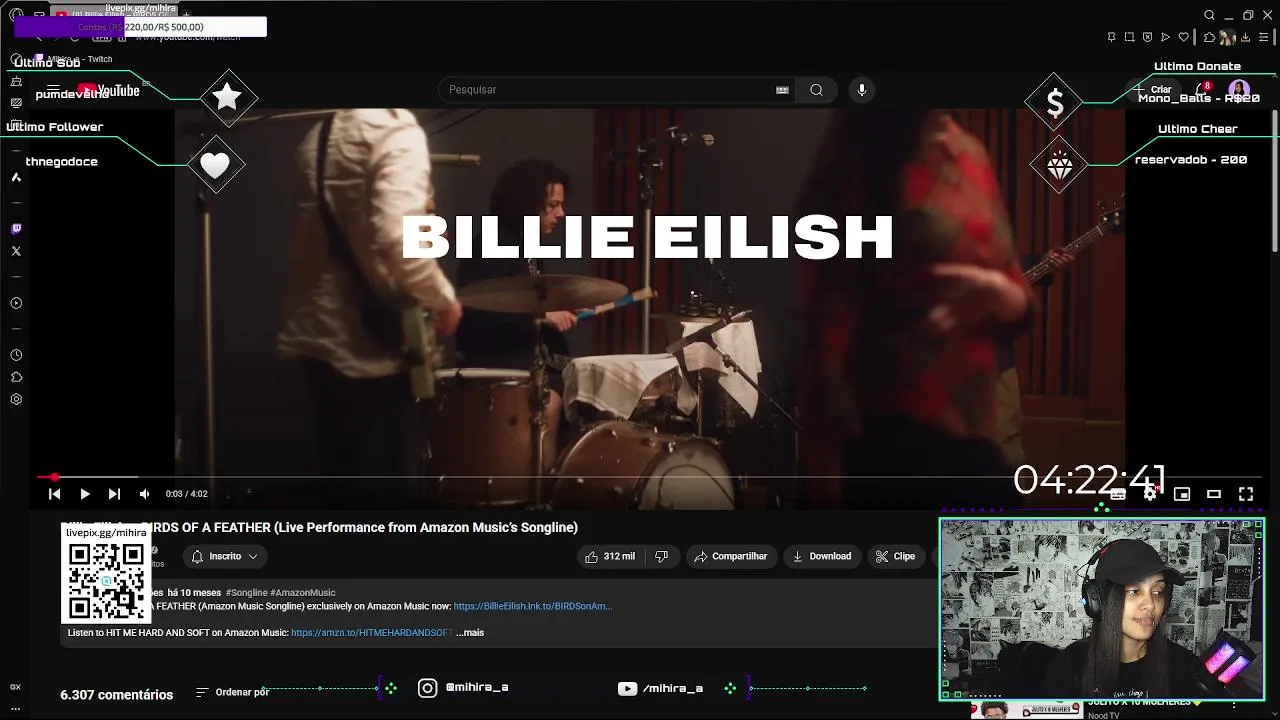Expand description with ...mais
Screen dimensions: 1280x720
[470, 632]
